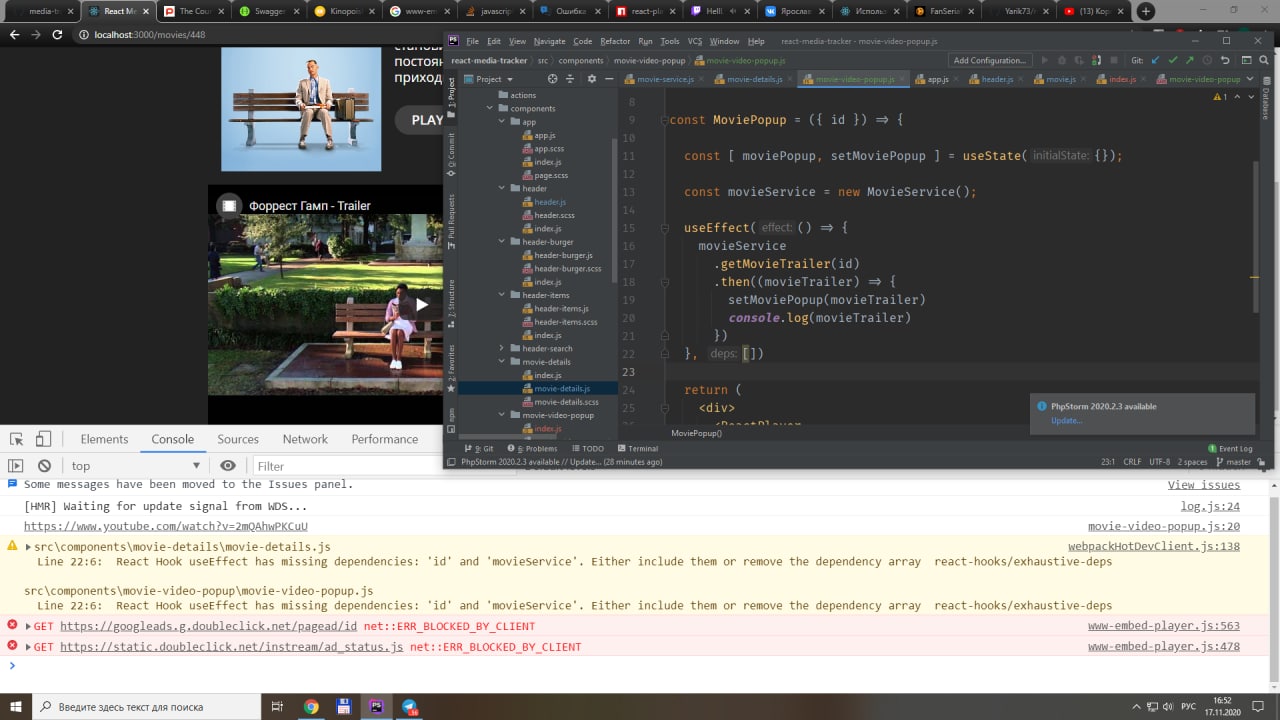
Task: Open the top JavaScript context dropdown
Action: pyautogui.click(x=135, y=466)
